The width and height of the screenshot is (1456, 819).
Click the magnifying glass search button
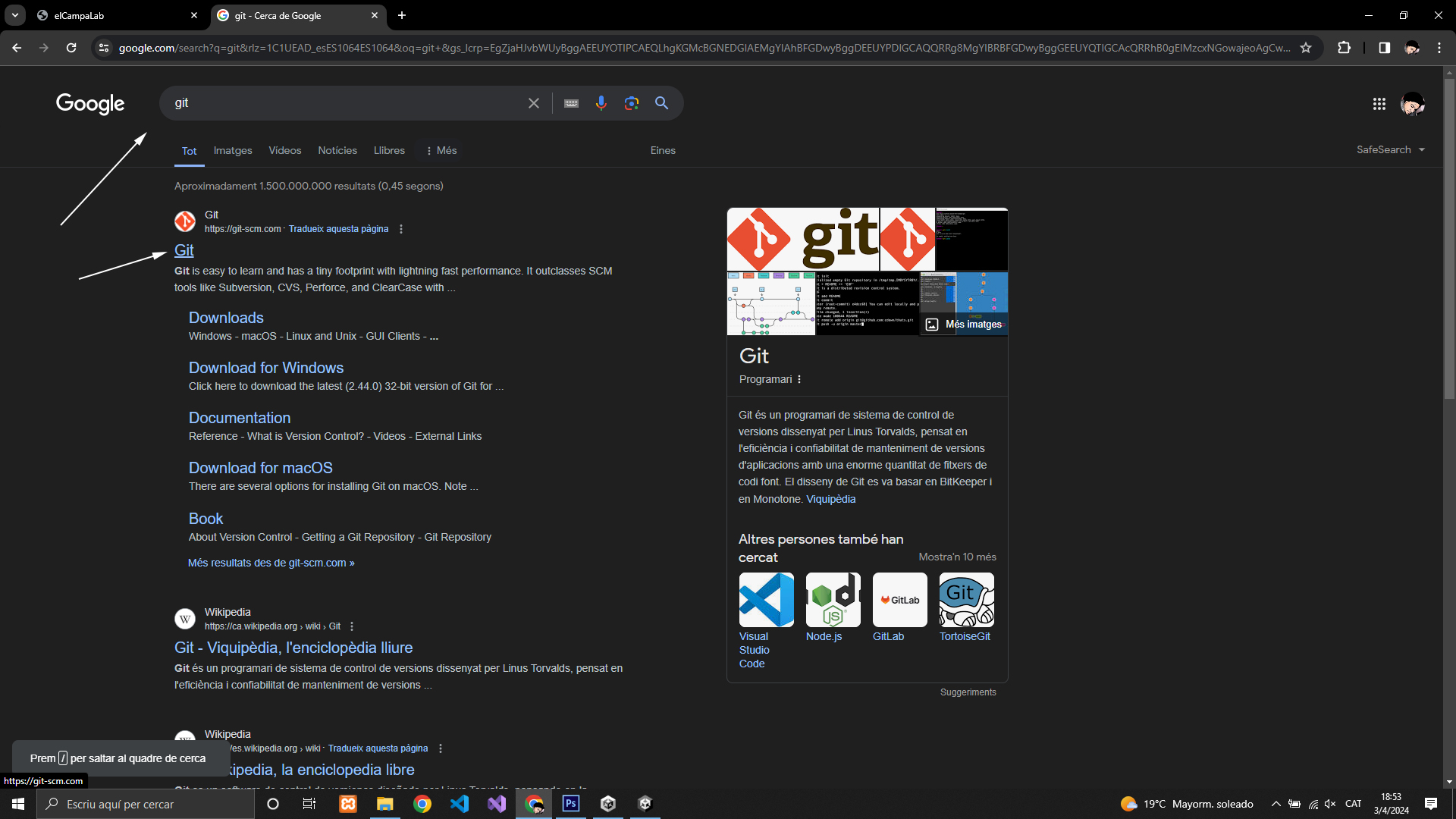pos(661,103)
